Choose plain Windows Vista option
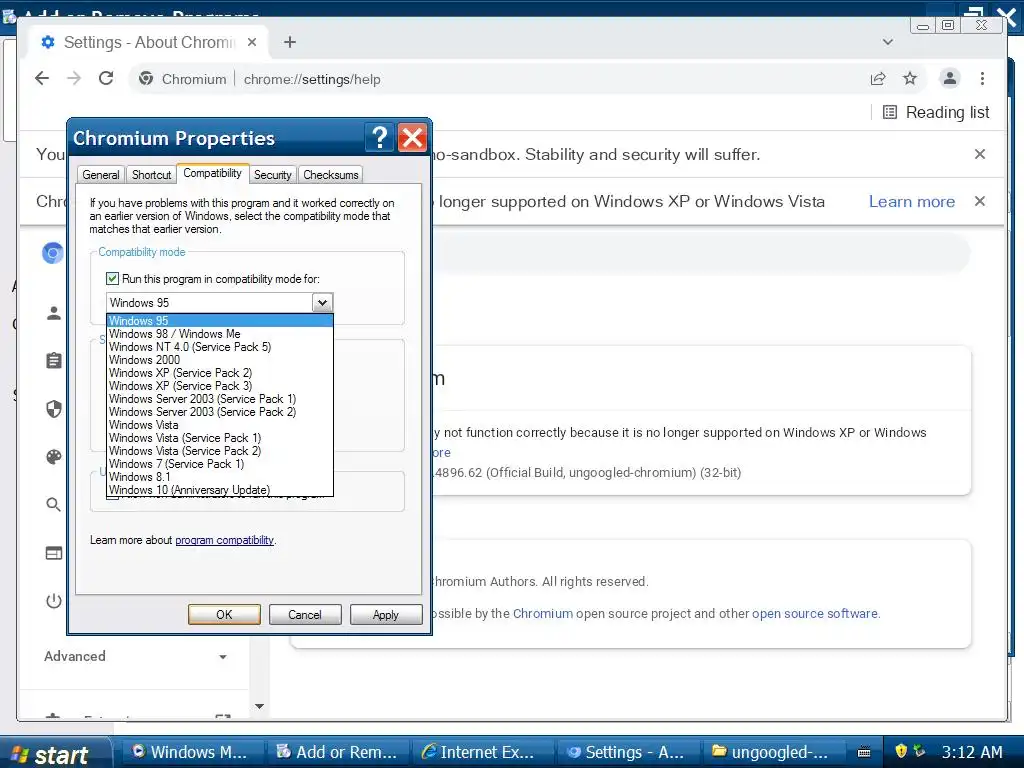Image resolution: width=1024 pixels, height=768 pixels. (x=219, y=425)
